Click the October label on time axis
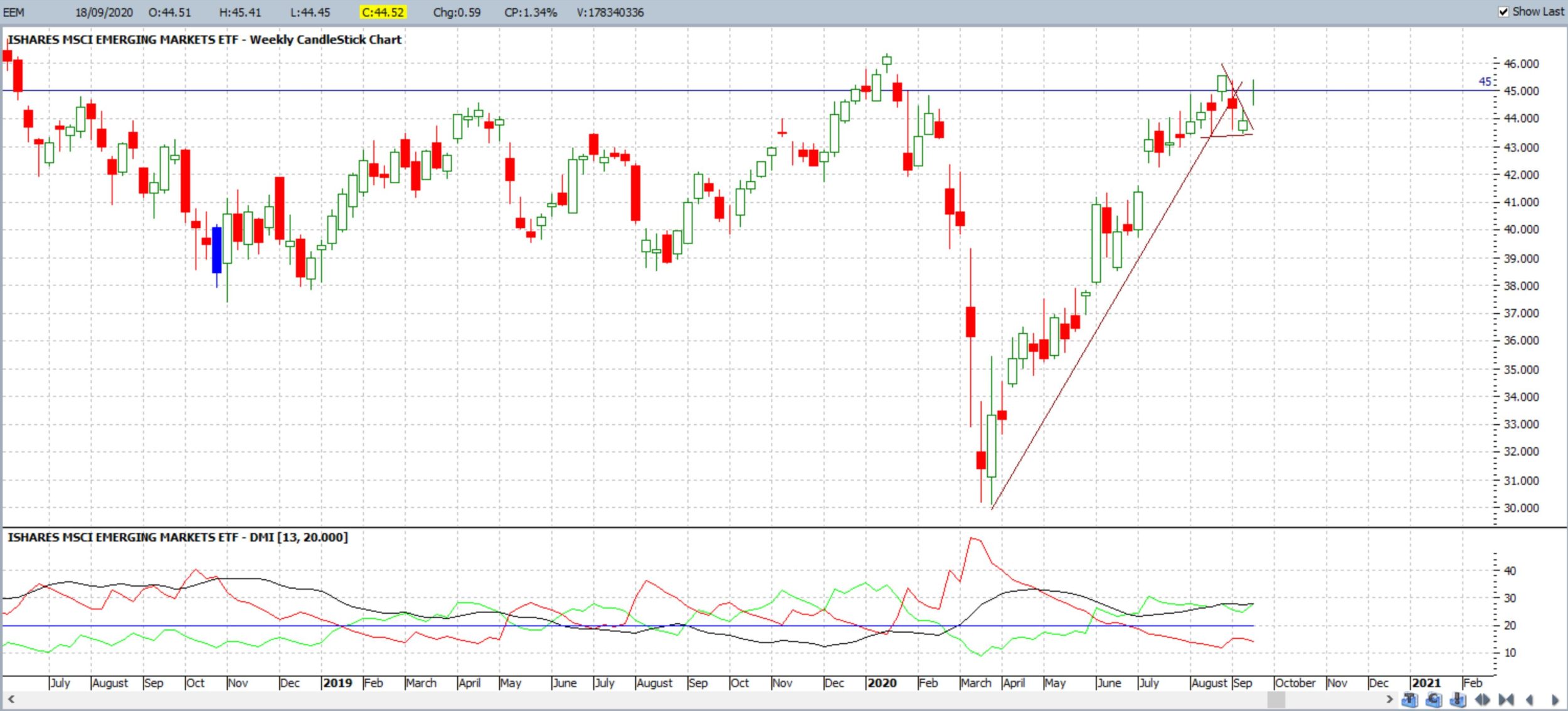The width and height of the screenshot is (1568, 711). (x=1295, y=683)
